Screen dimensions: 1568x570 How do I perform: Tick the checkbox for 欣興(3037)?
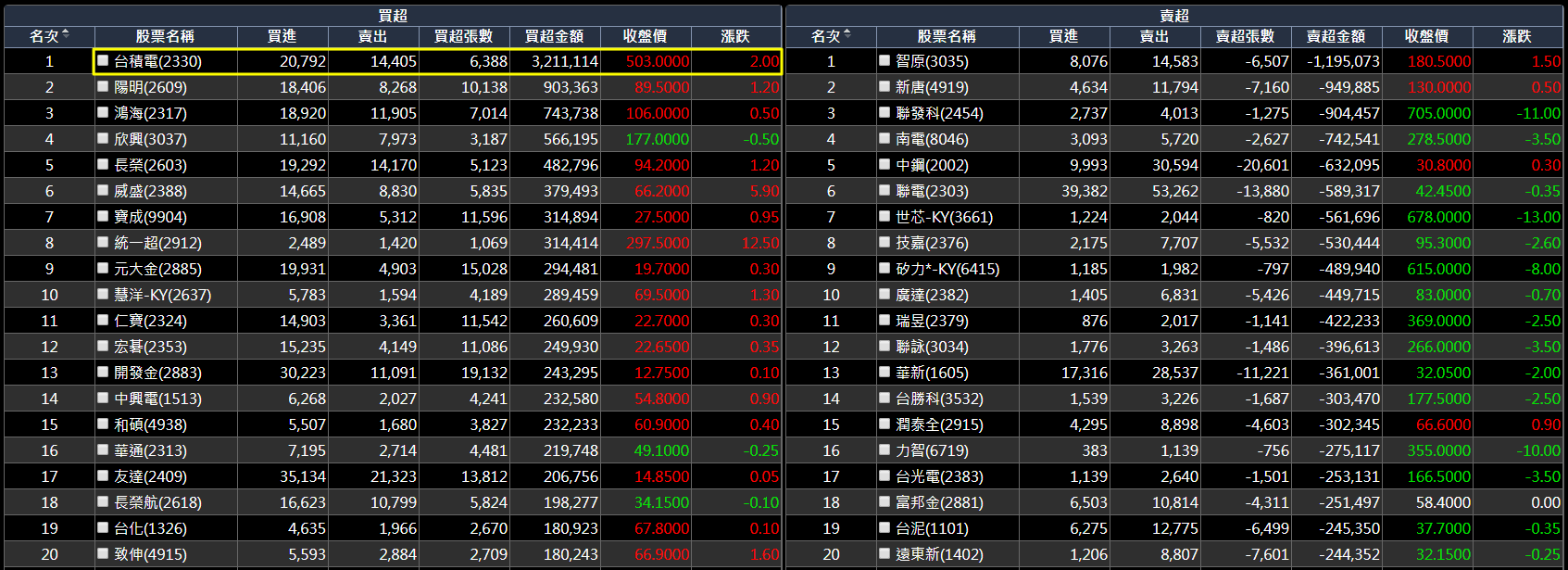(103, 138)
